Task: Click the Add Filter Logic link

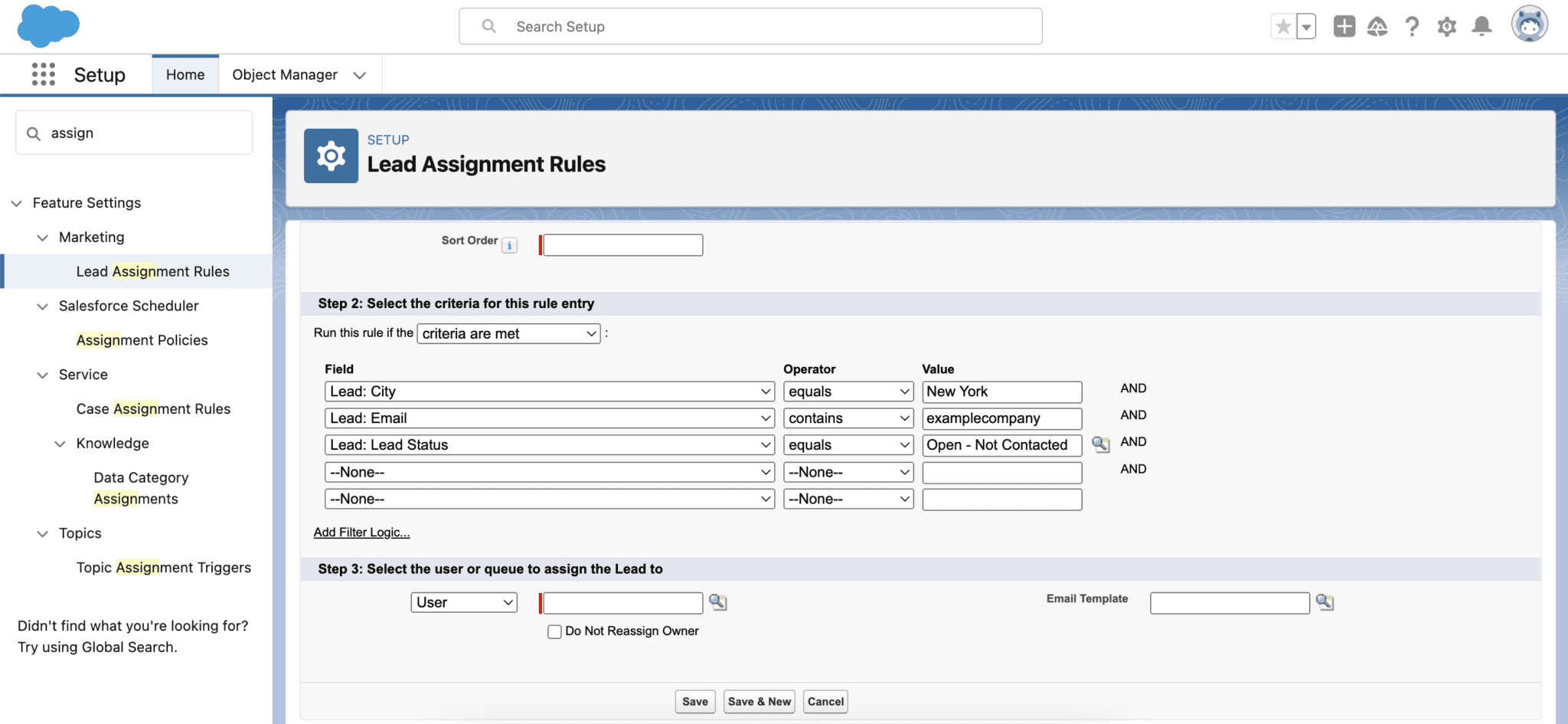Action: [x=361, y=532]
